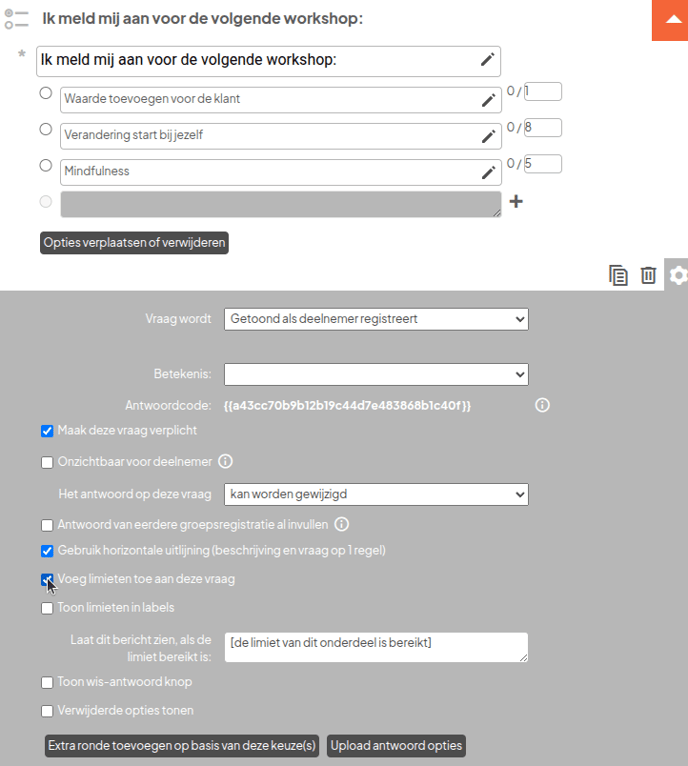Viewport: 688px width, 766px height.
Task: Edit option 'Verandering start bij jezelf' pencil
Action: click(488, 136)
